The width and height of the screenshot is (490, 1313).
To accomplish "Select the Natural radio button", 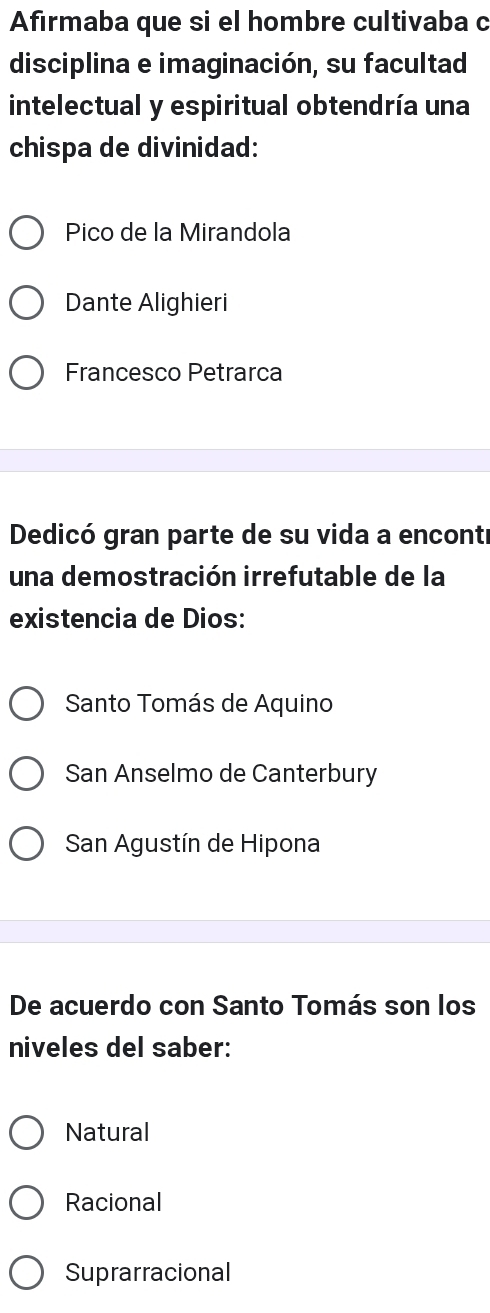I will pyautogui.click(x=27, y=1133).
